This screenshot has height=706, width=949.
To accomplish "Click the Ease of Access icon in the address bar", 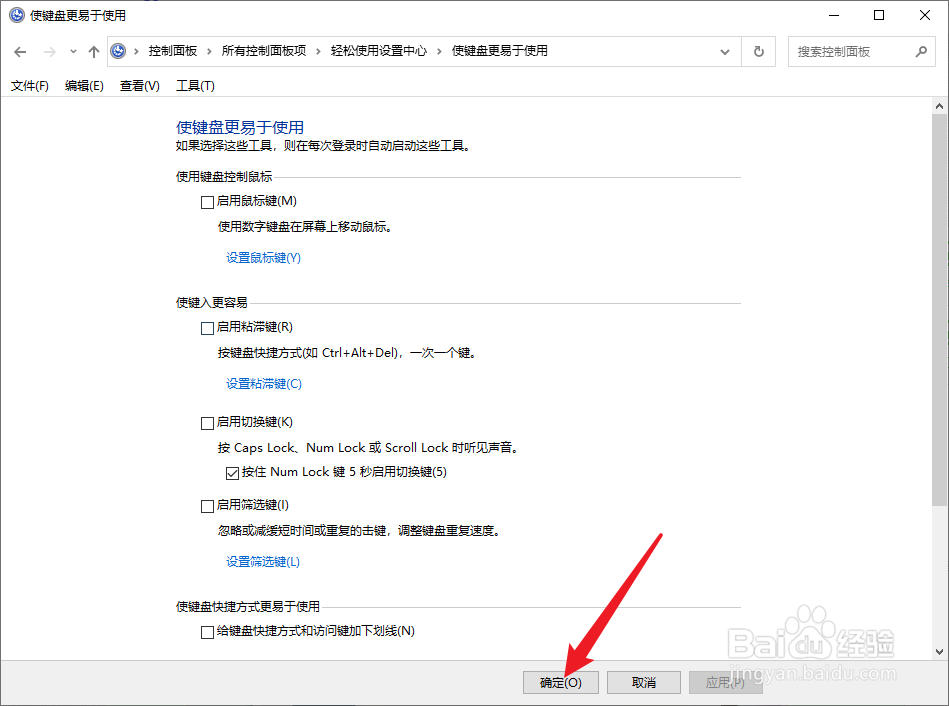I will (x=118, y=50).
